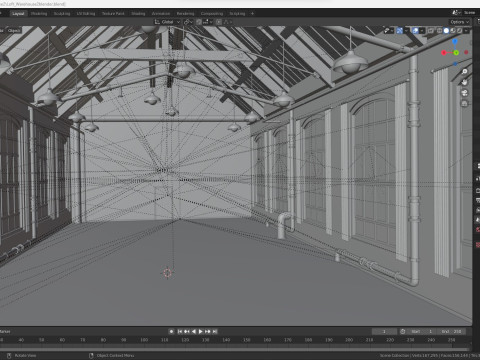Open the overlays settings dropdown arrow
This screenshot has height=360, width=480.
coord(422,31)
